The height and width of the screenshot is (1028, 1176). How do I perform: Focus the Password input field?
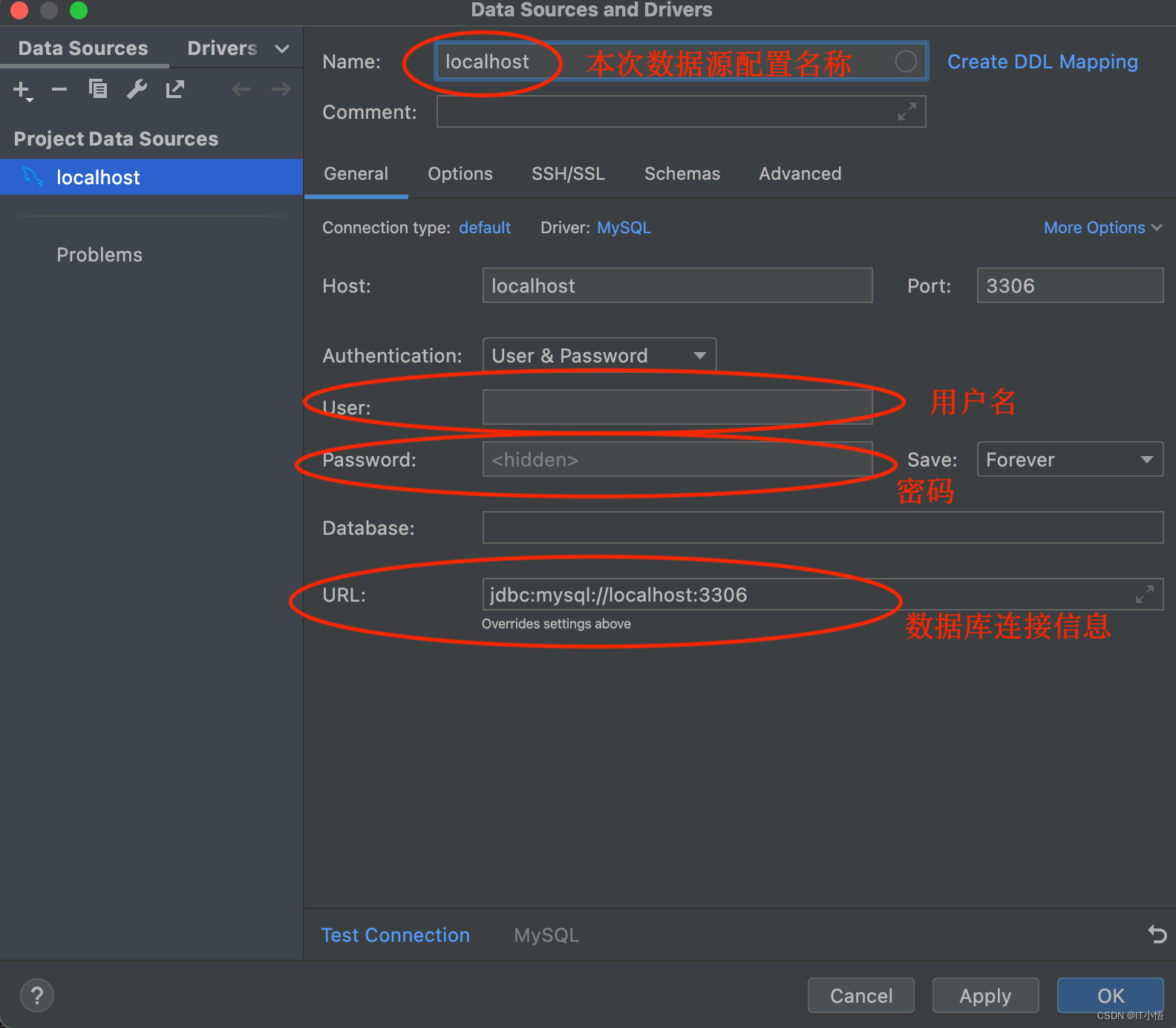click(677, 459)
